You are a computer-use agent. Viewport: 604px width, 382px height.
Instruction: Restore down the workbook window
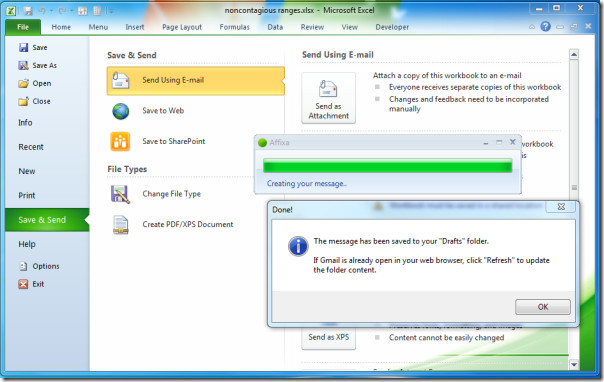point(574,27)
